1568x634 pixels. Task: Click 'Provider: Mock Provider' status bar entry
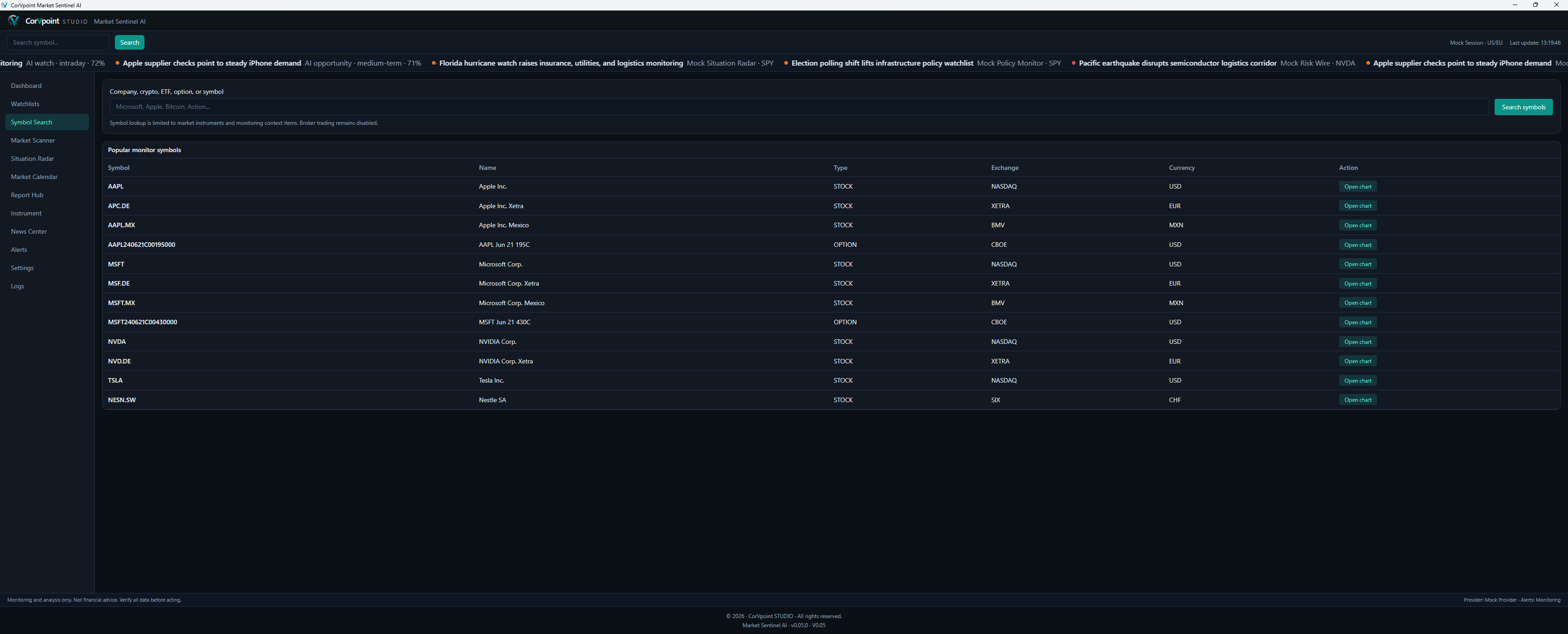point(1490,600)
